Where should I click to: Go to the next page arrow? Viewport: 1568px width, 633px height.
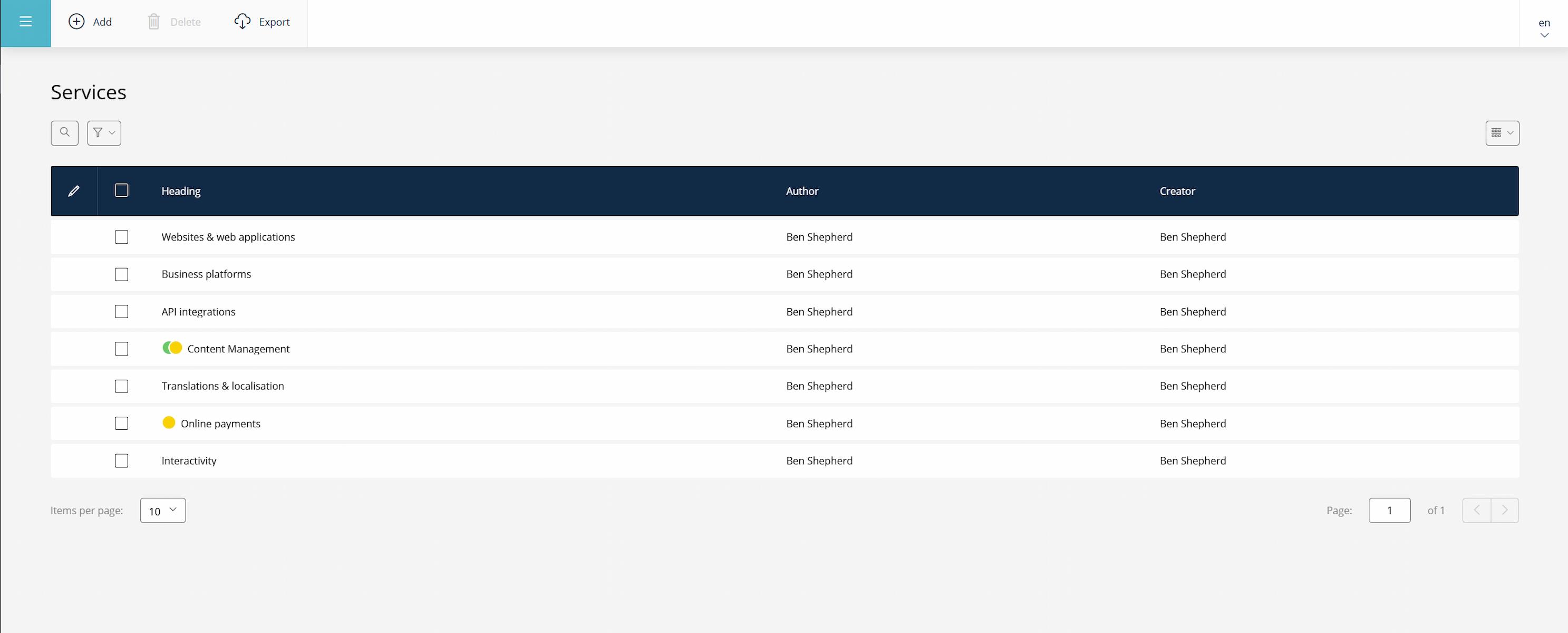pos(1505,510)
